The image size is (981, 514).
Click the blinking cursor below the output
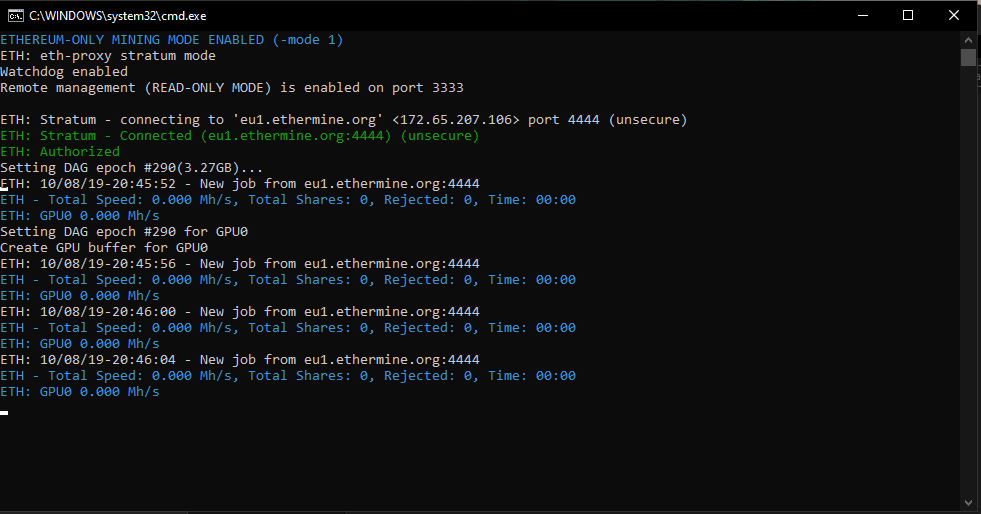[4, 412]
